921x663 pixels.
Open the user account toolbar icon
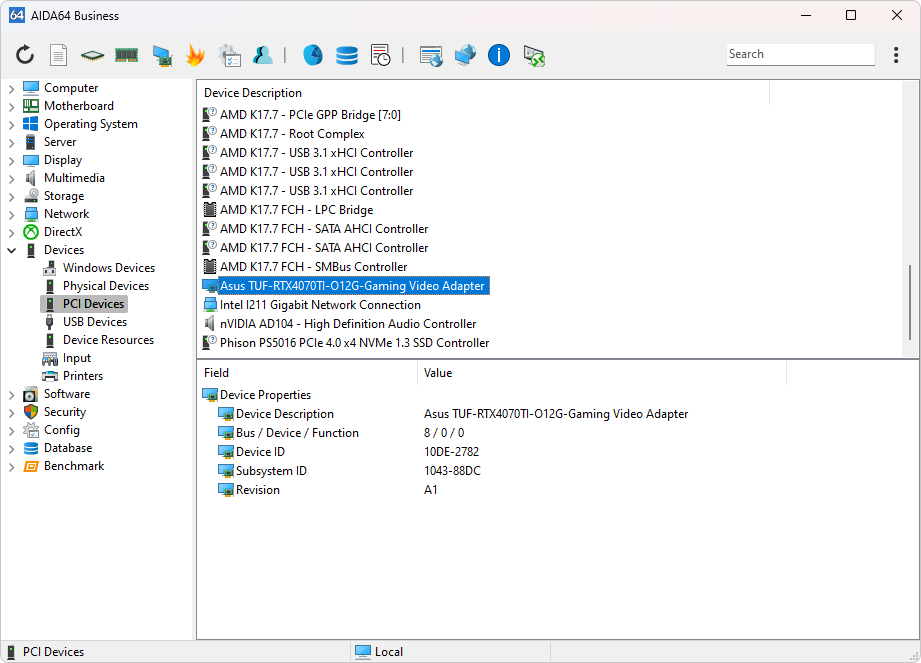pos(263,55)
